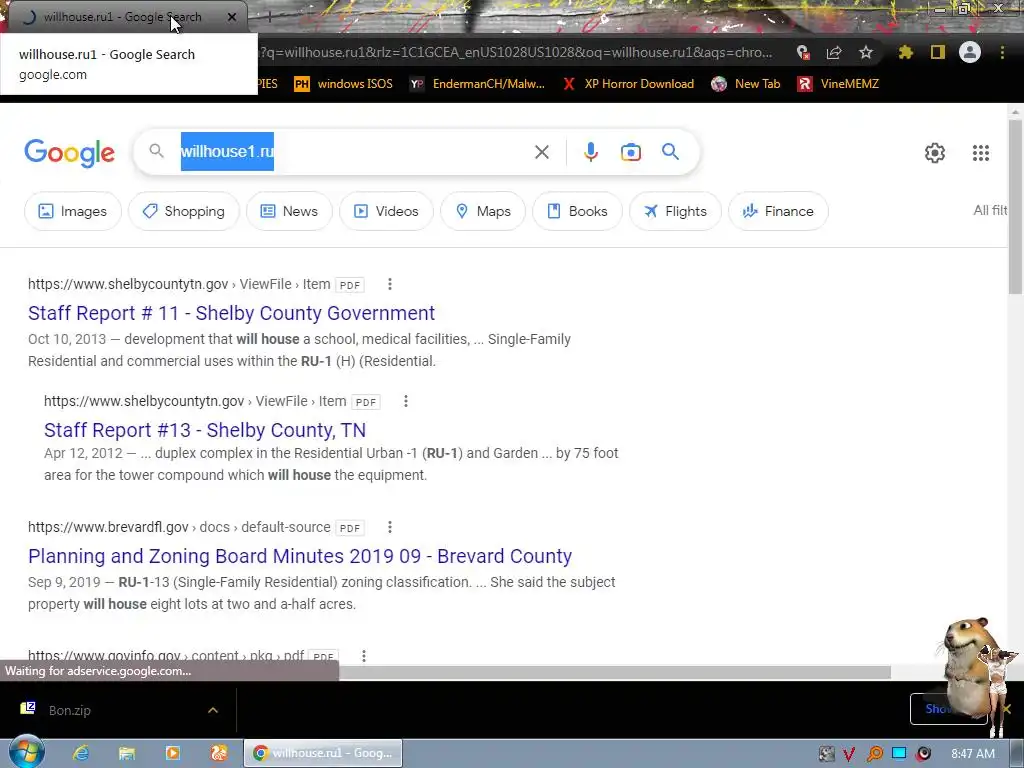Open the Windows Start orb
The height and width of the screenshot is (768, 1024).
click(x=26, y=753)
